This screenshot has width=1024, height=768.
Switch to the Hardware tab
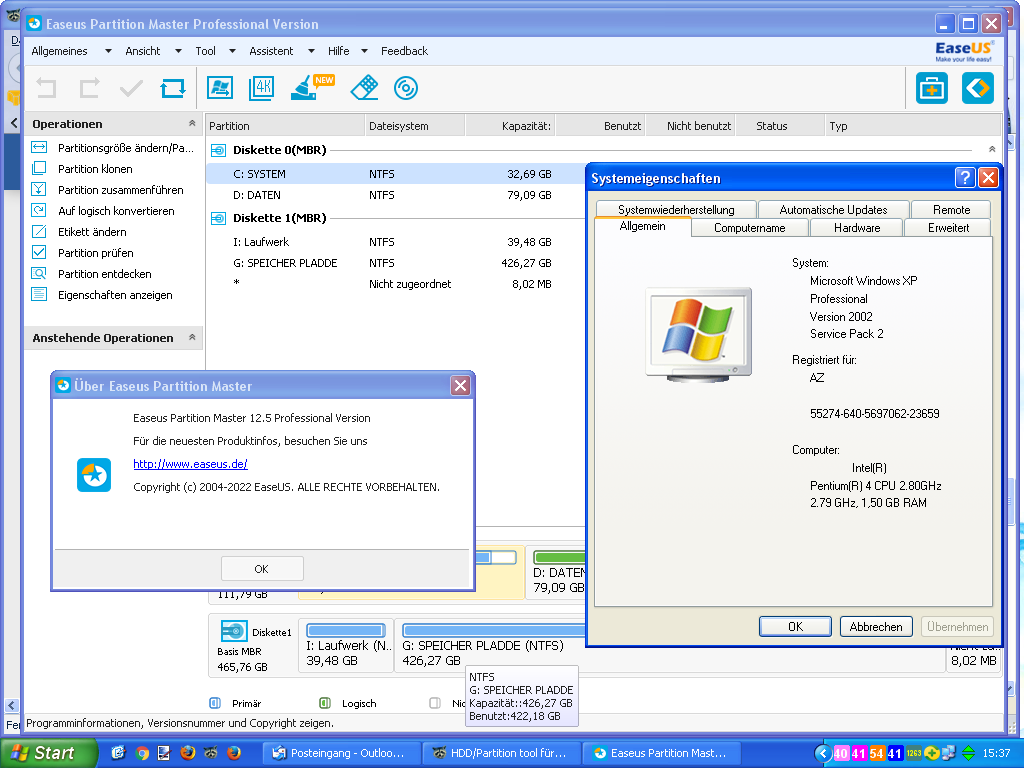(857, 228)
